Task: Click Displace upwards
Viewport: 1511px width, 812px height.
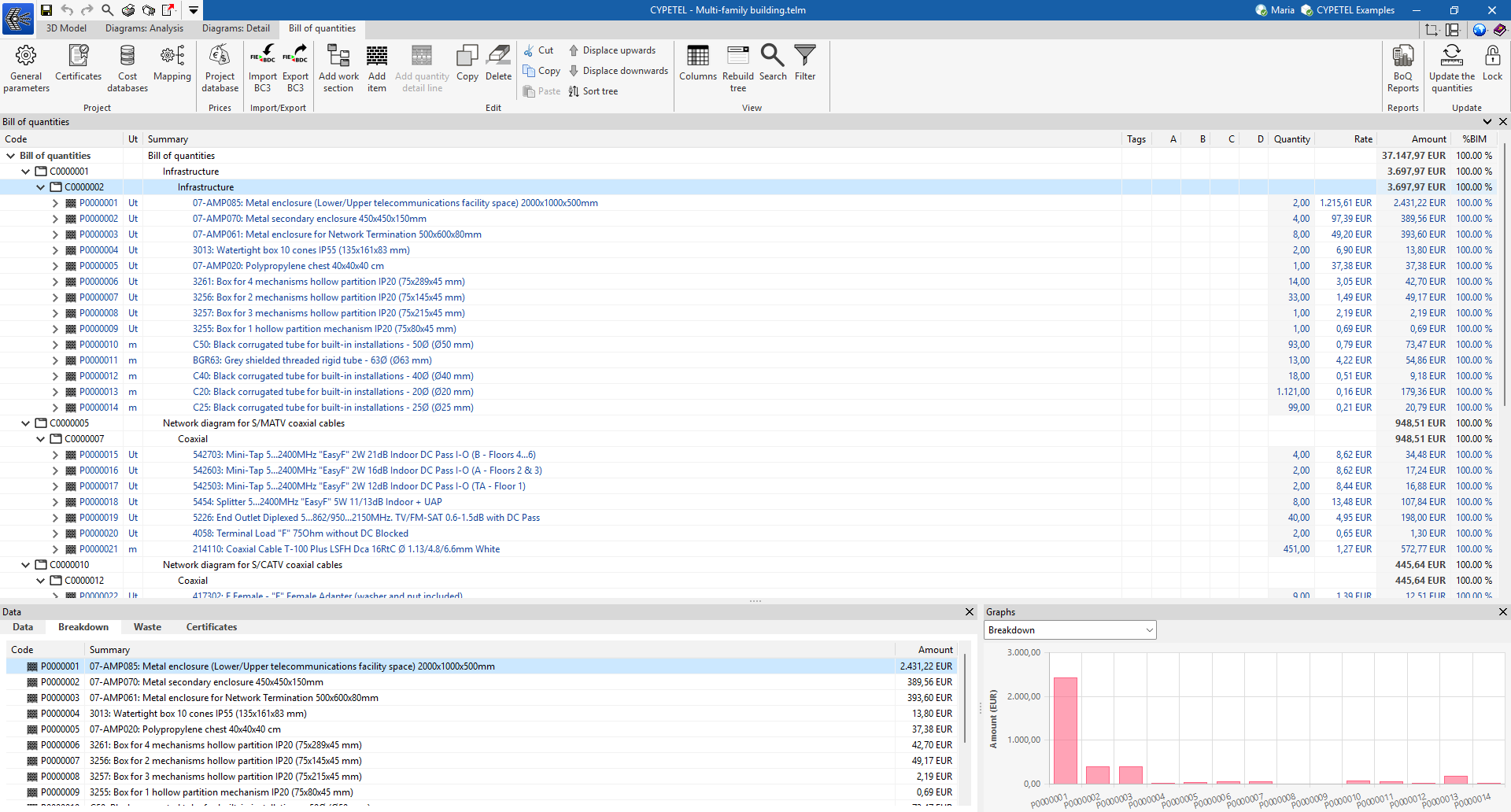Action: 611,50
